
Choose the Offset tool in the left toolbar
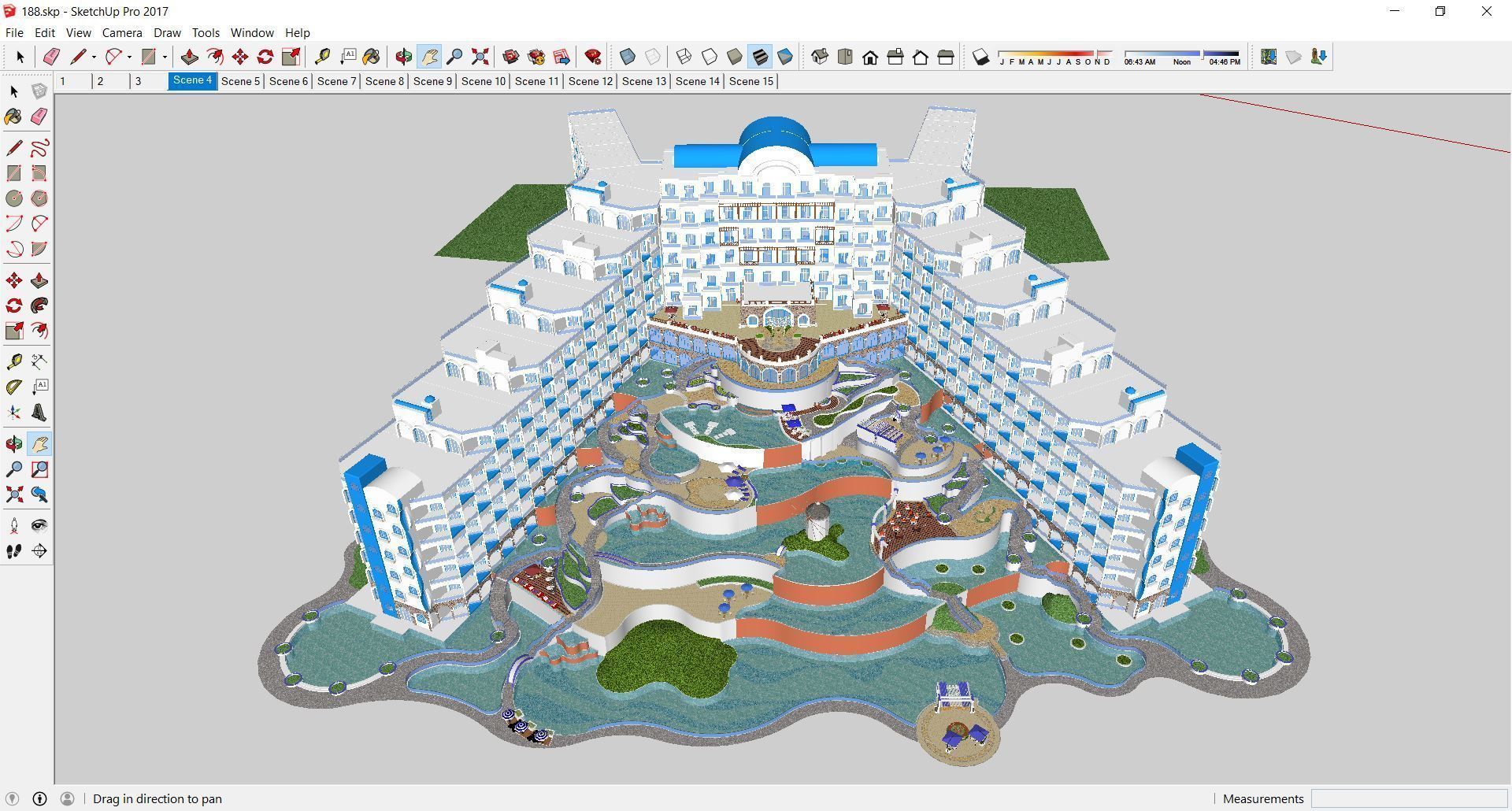point(39,331)
